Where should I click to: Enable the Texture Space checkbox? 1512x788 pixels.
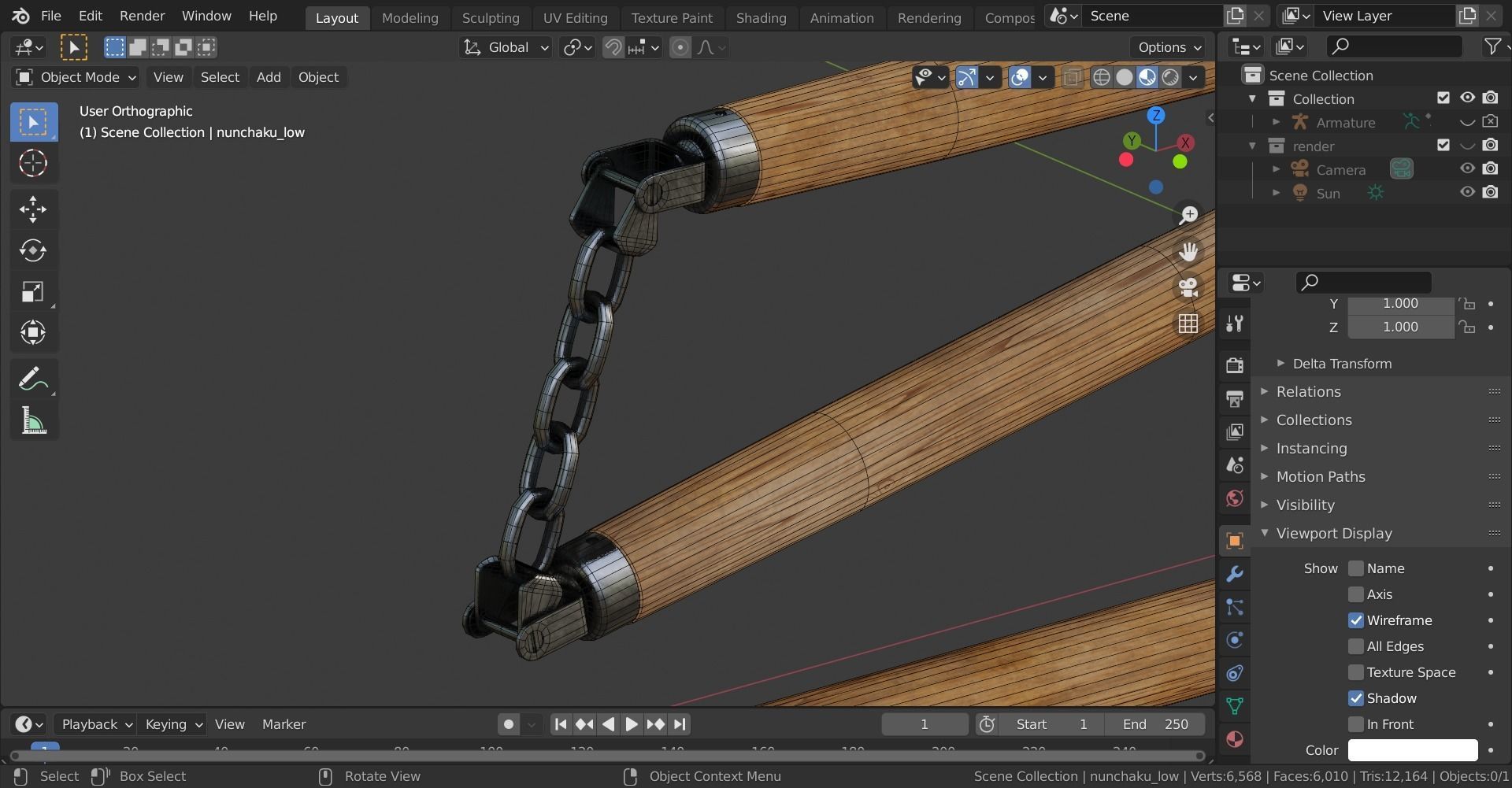coord(1355,672)
